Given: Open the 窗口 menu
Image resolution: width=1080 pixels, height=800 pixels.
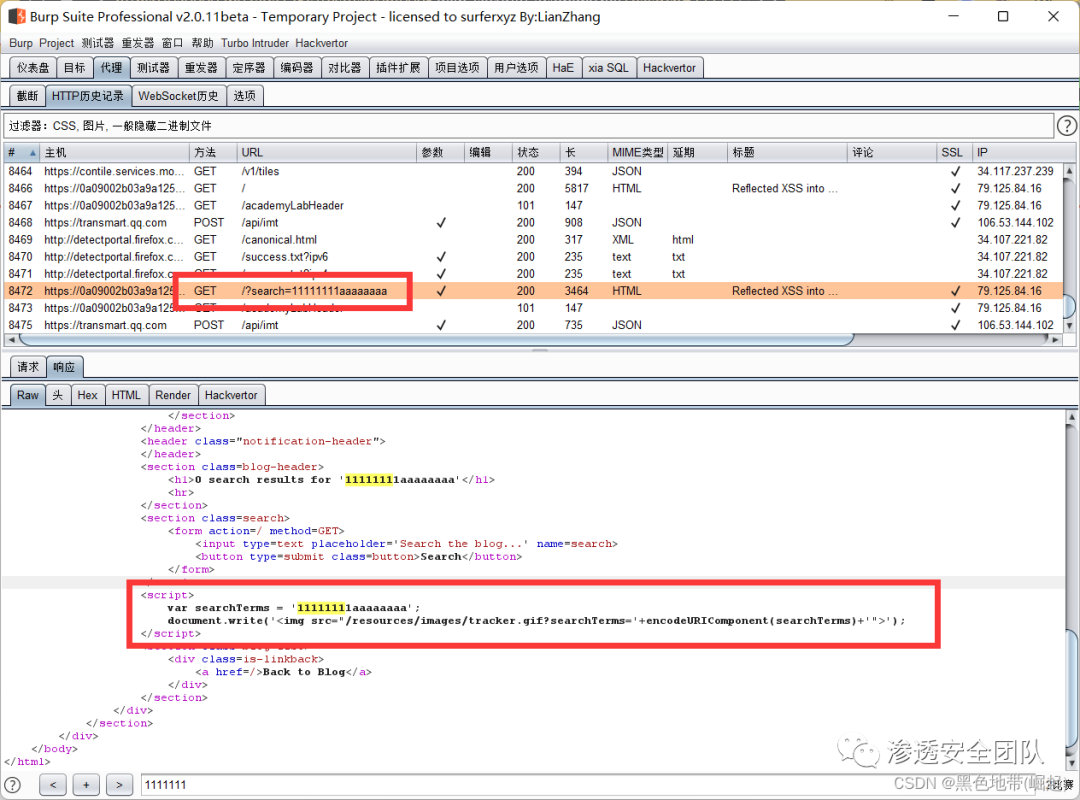Looking at the screenshot, I should [x=172, y=43].
